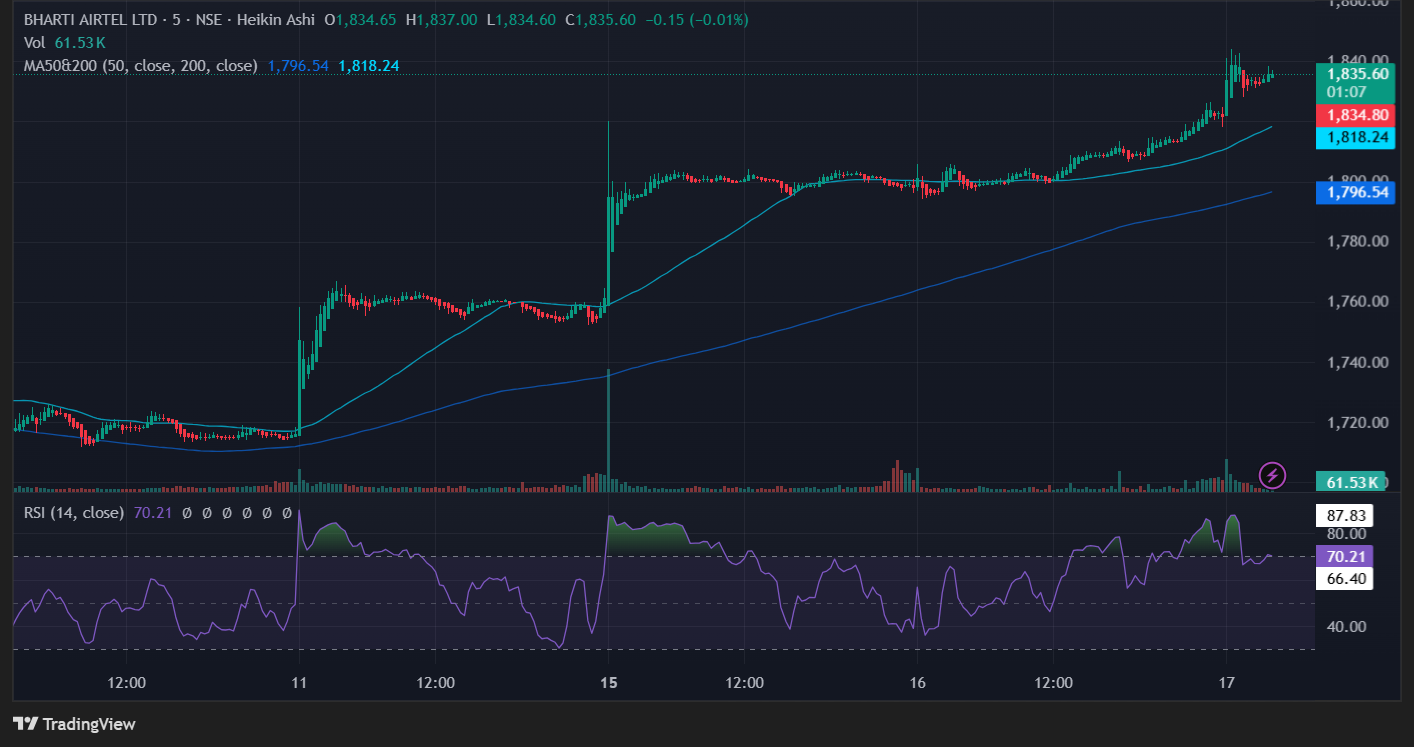Select the MA50&200 indicator legend
The width and height of the screenshot is (1414, 747).
[140, 65]
